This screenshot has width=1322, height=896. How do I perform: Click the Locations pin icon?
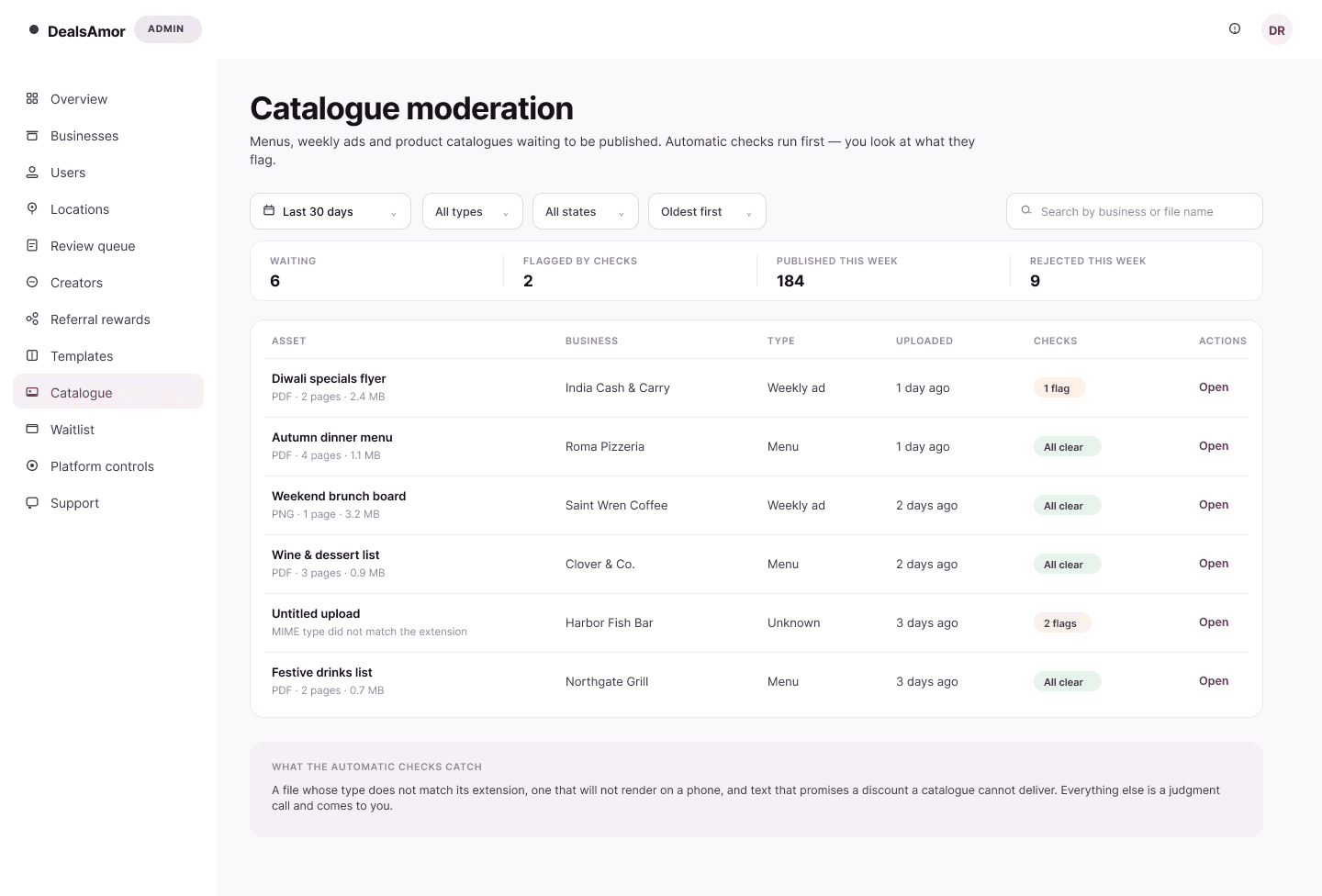(x=32, y=208)
